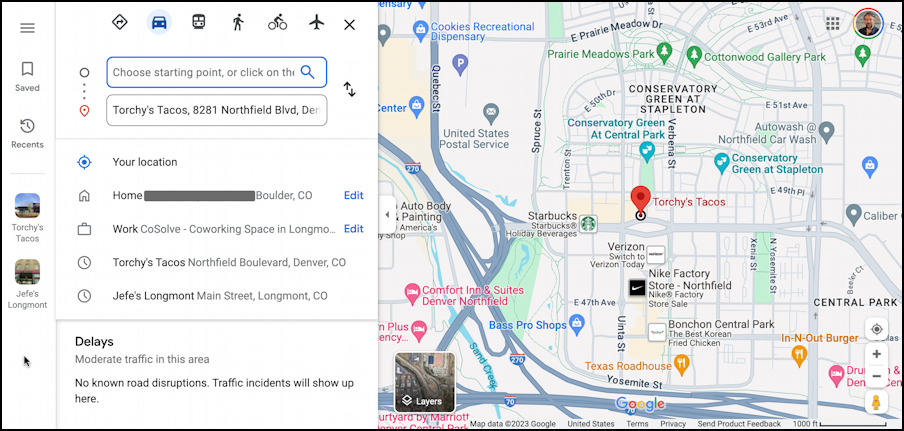Image resolution: width=904 pixels, height=431 pixels.
Task: Open Saved places
Action: (x=27, y=77)
